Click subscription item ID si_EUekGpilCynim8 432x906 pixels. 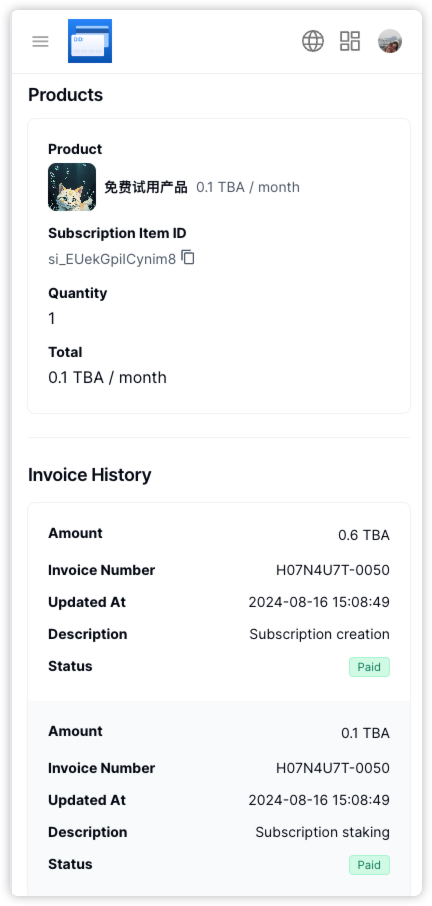click(x=112, y=259)
